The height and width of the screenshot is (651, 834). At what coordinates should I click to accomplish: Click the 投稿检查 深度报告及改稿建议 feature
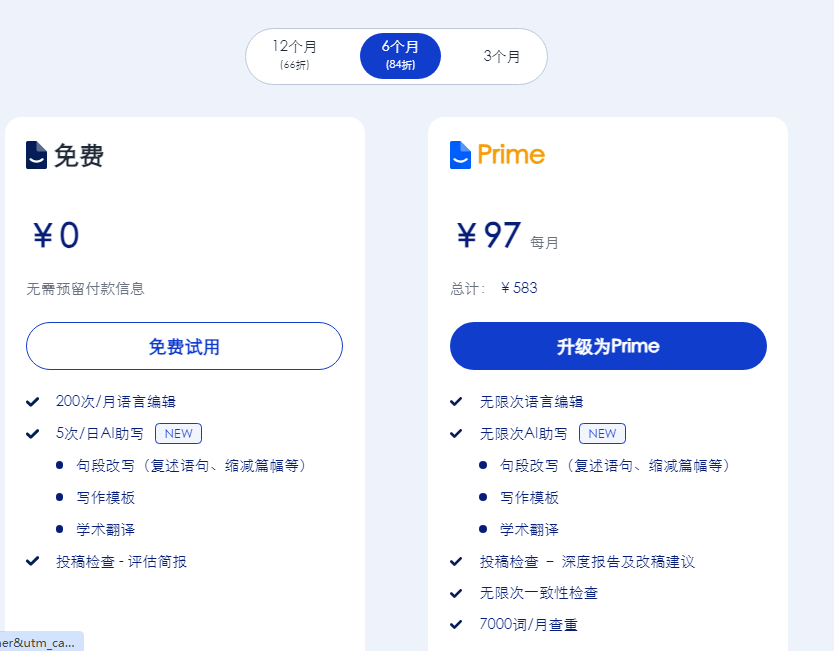[587, 562]
